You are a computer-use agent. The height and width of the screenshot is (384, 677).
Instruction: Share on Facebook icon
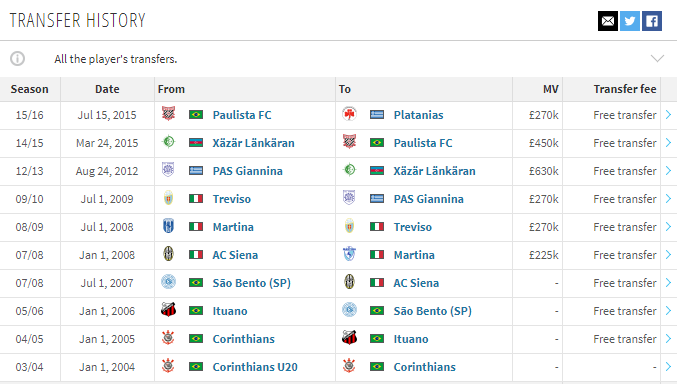click(652, 21)
